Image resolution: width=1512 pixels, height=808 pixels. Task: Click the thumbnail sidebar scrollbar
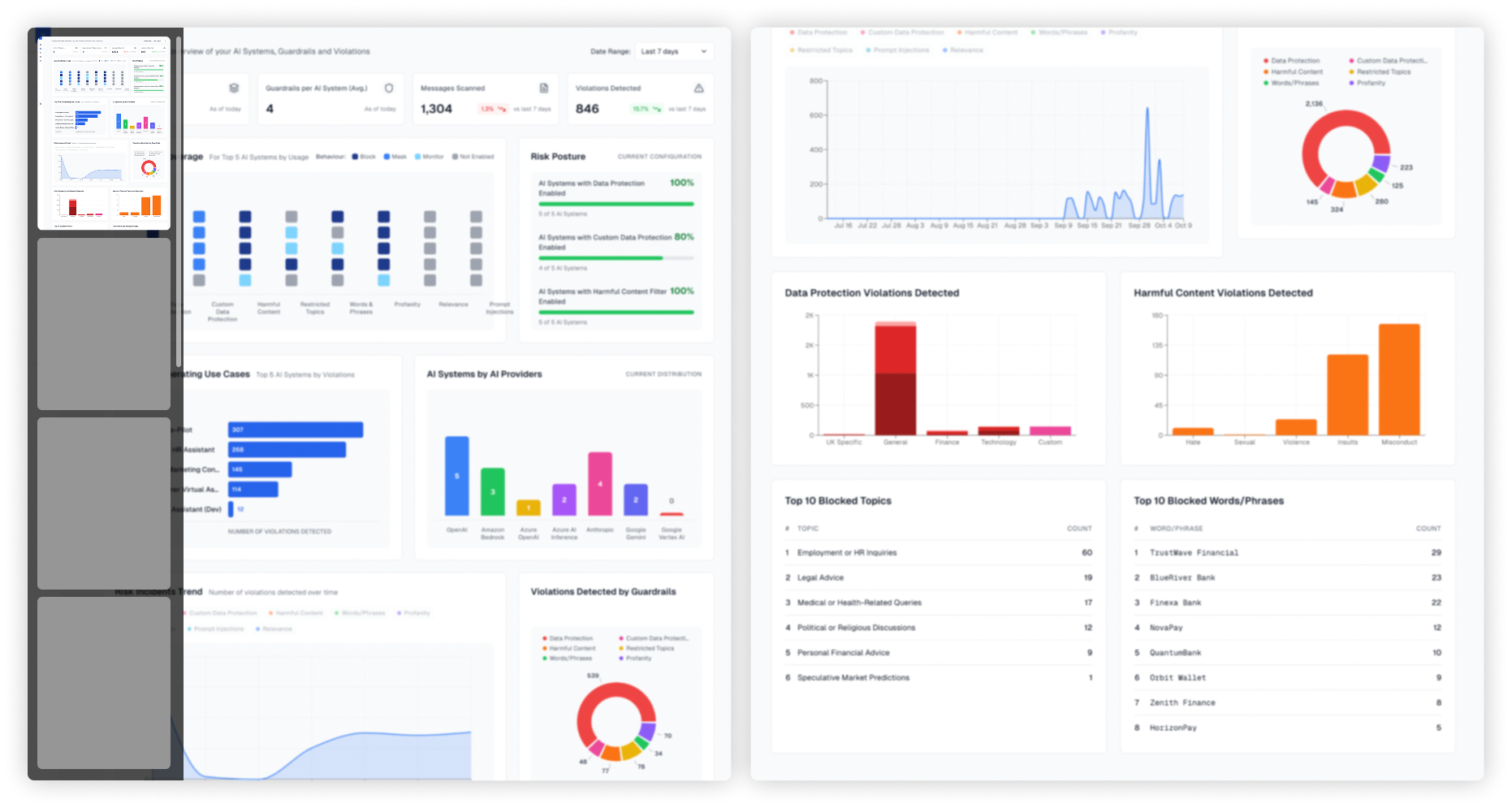click(x=179, y=203)
